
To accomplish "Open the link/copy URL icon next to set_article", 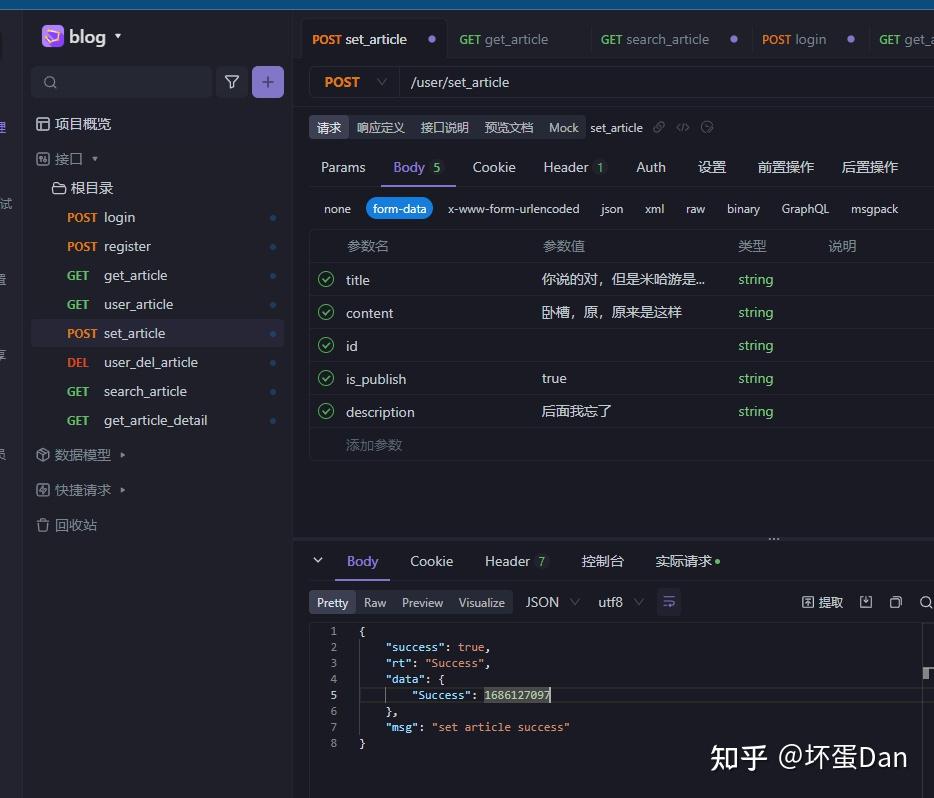I will (x=659, y=127).
